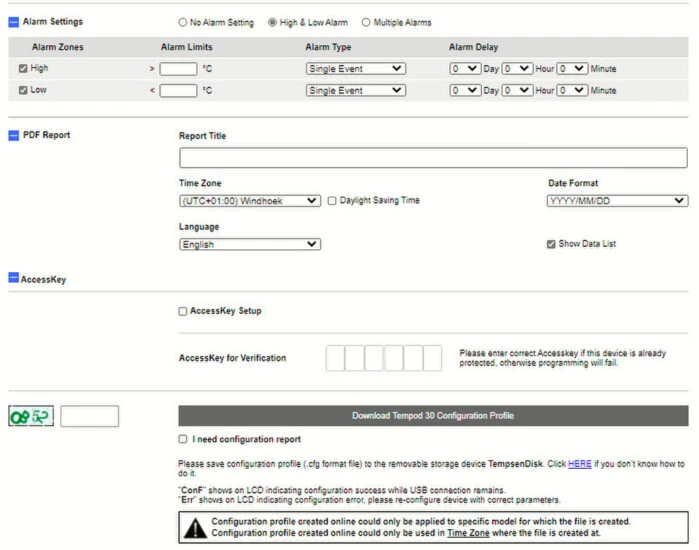This screenshot has height=550, width=699.
Task: Select the Multiple Alarms radio option
Action: (x=366, y=22)
